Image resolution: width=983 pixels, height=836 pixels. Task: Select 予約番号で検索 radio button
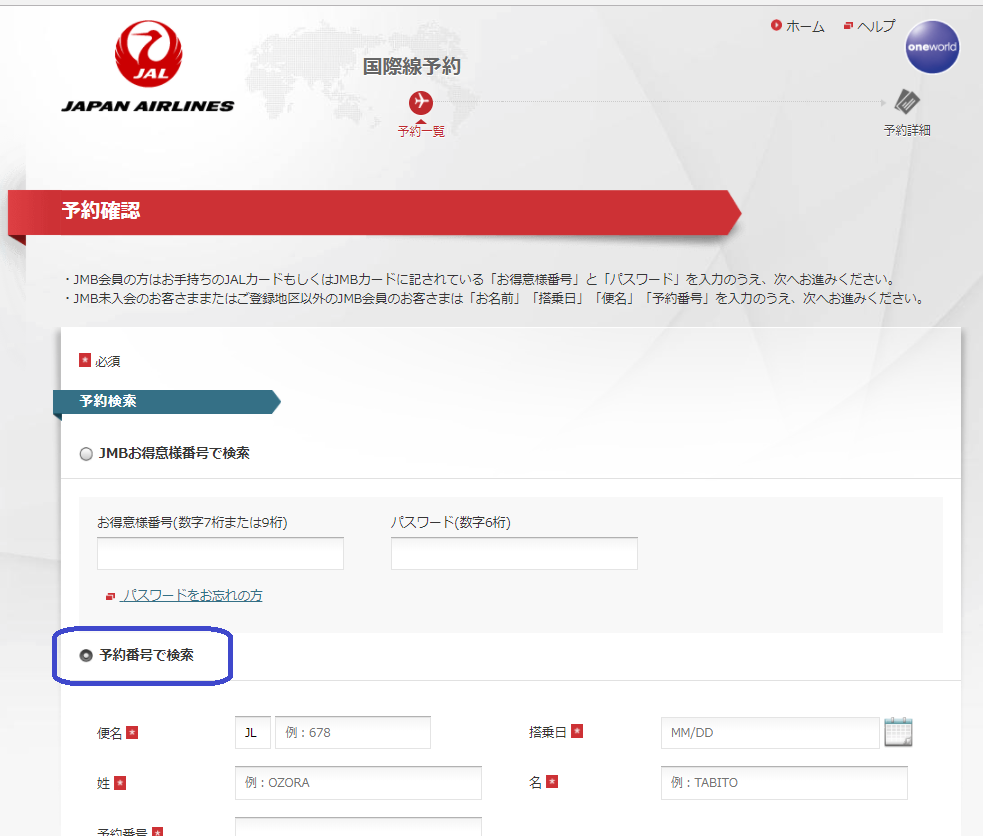(86, 656)
